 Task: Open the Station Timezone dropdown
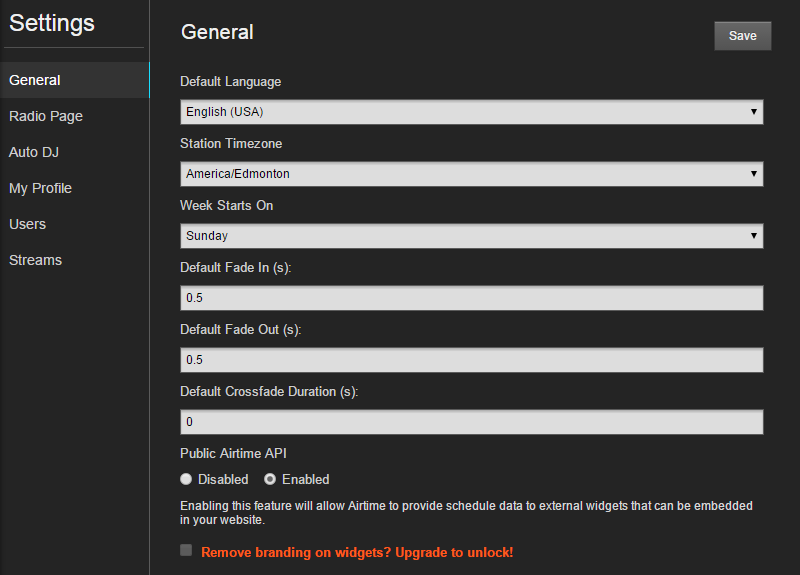click(471, 174)
